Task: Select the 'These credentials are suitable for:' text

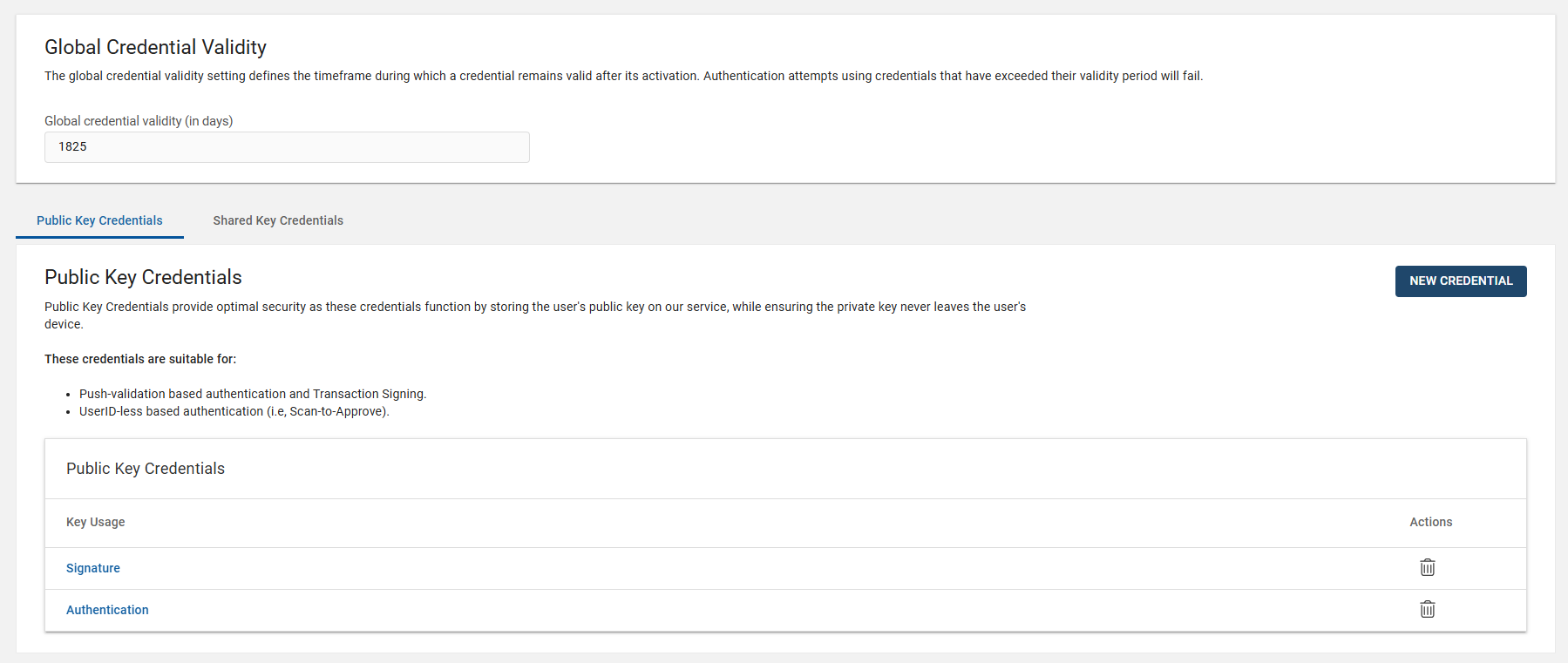Action: (140, 359)
